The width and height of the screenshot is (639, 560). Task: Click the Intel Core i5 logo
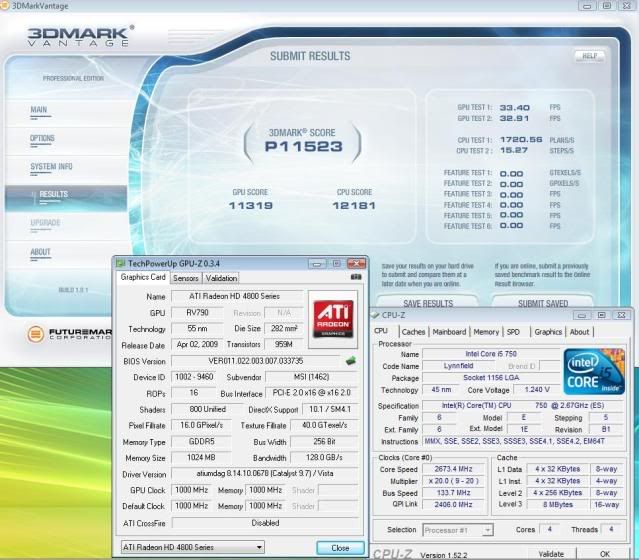click(x=594, y=370)
